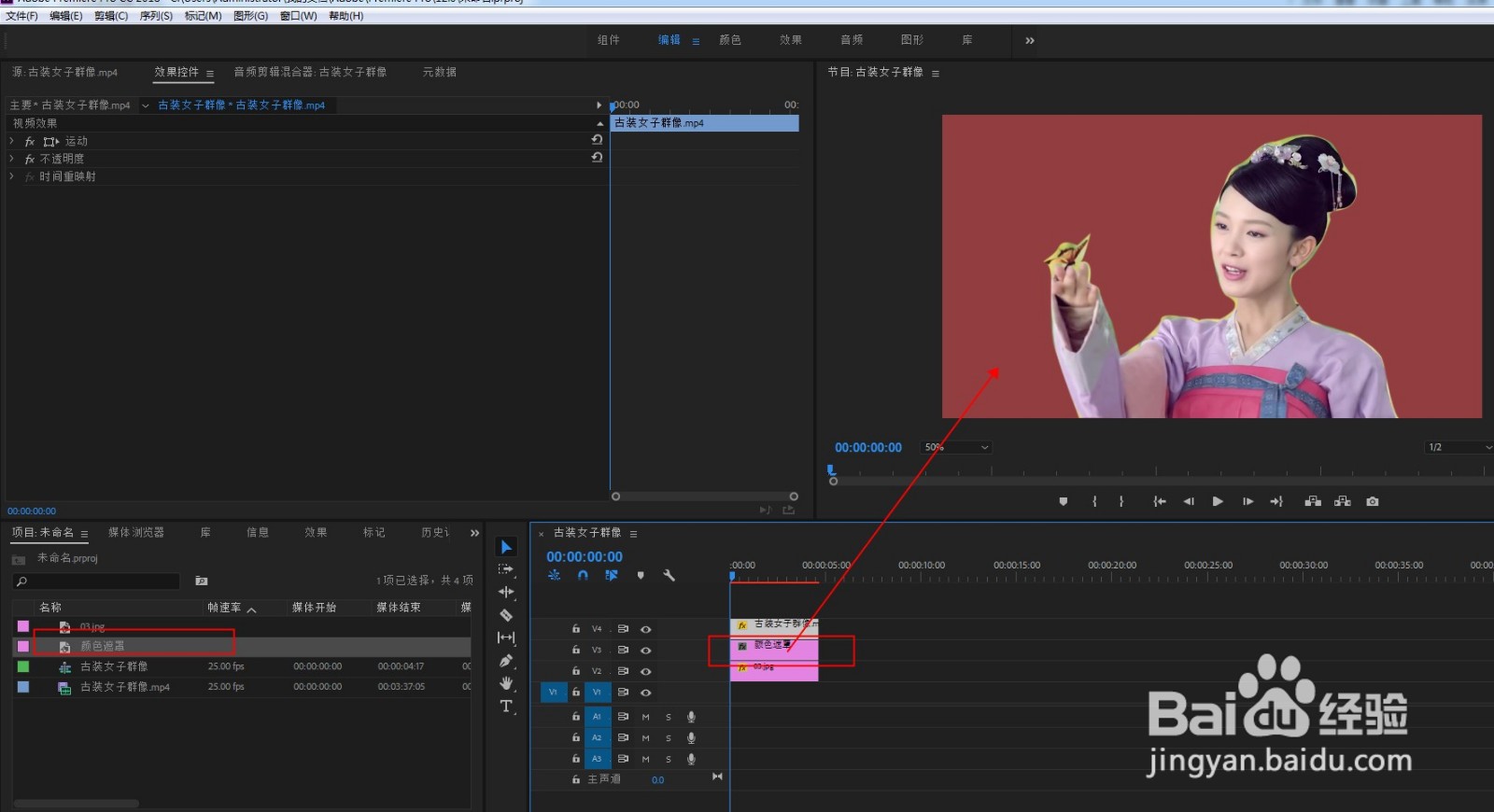The height and width of the screenshot is (812, 1494).
Task: Open the 剪辑(C) menu
Action: coord(111,16)
